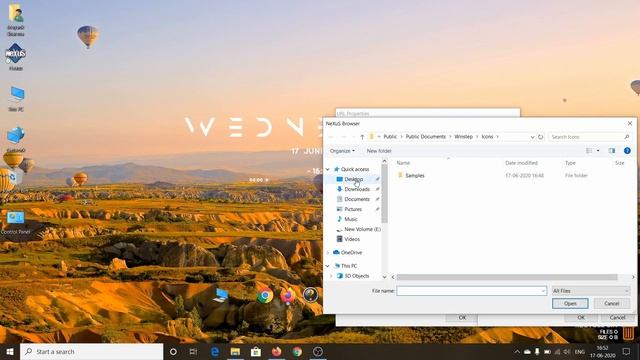This screenshot has height=360, width=640.
Task: Sort by the Name column header
Action: click(403, 163)
